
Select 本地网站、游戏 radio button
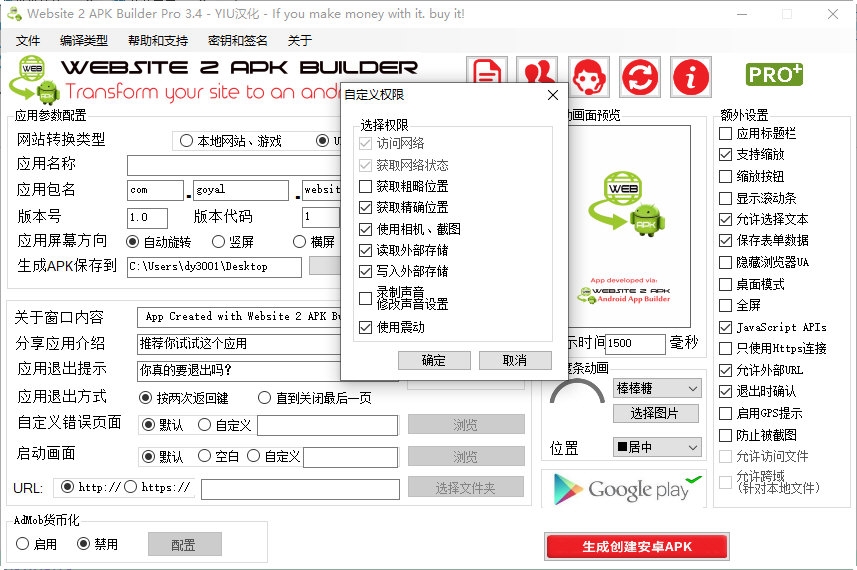pyautogui.click(x=186, y=141)
